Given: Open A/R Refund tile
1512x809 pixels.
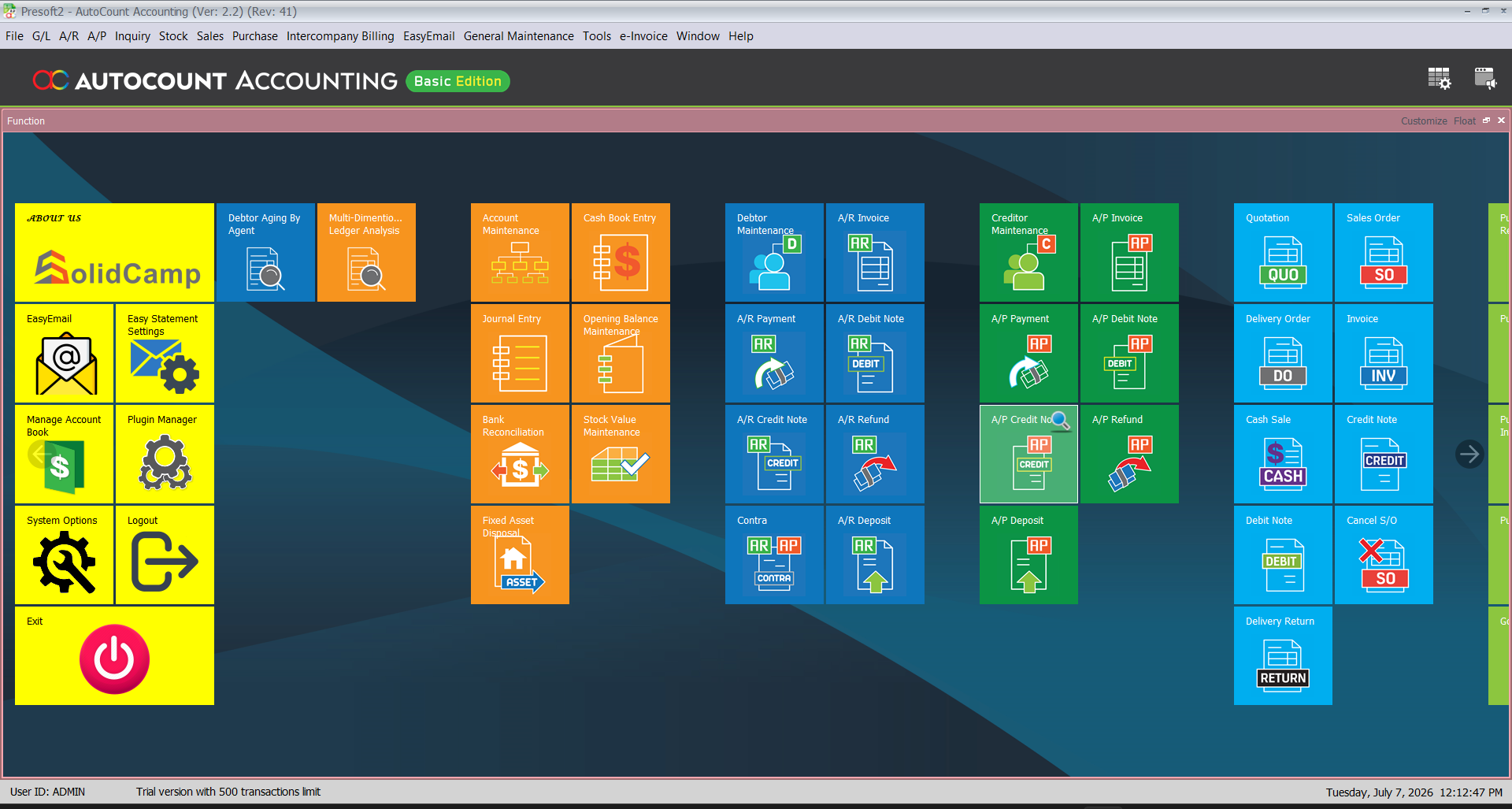Looking at the screenshot, I should pyautogui.click(x=875, y=454).
